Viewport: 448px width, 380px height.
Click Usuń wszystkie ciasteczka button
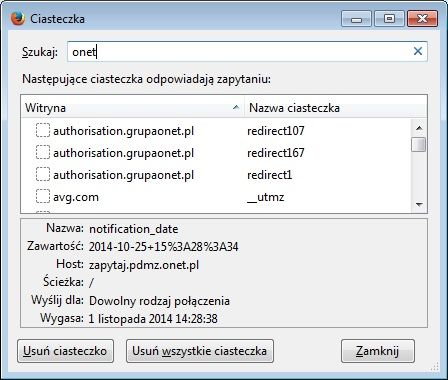[200, 351]
